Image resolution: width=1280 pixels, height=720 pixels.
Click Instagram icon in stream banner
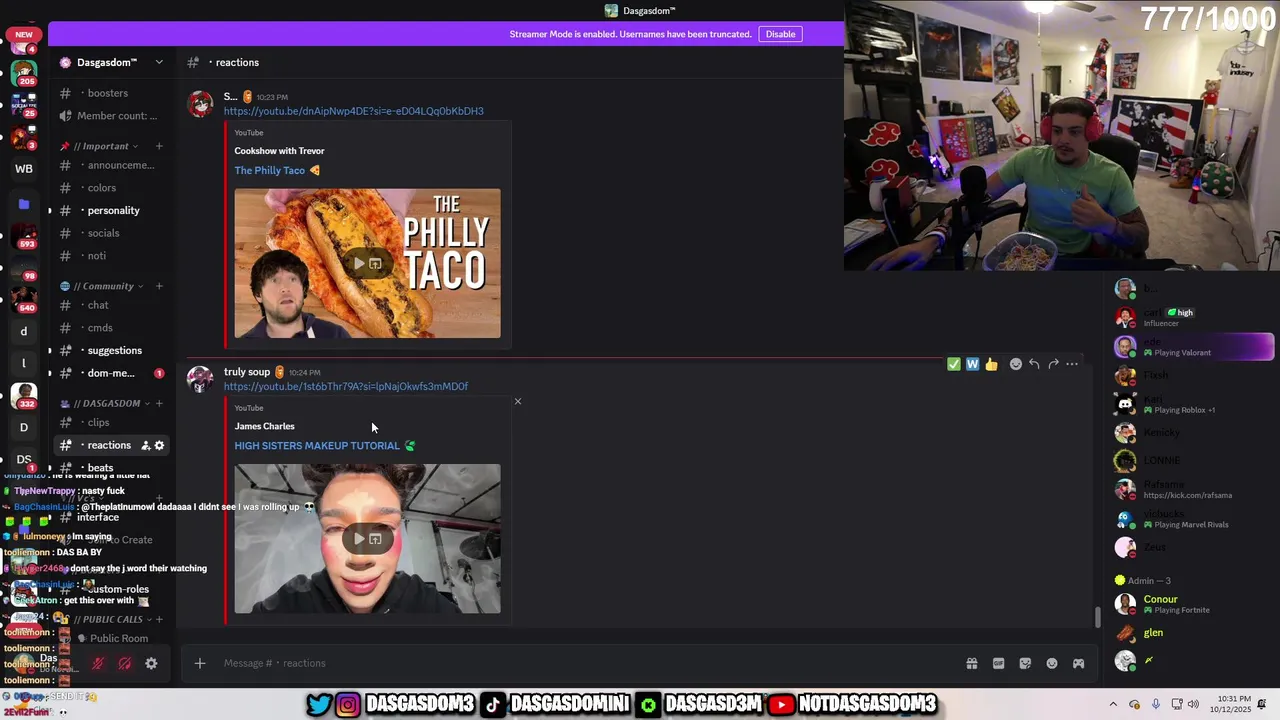tap(347, 704)
